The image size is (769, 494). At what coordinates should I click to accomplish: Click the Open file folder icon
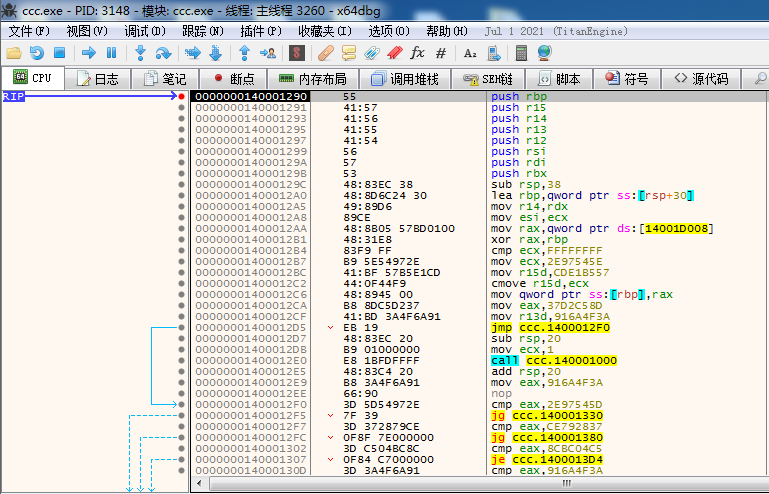point(14,53)
